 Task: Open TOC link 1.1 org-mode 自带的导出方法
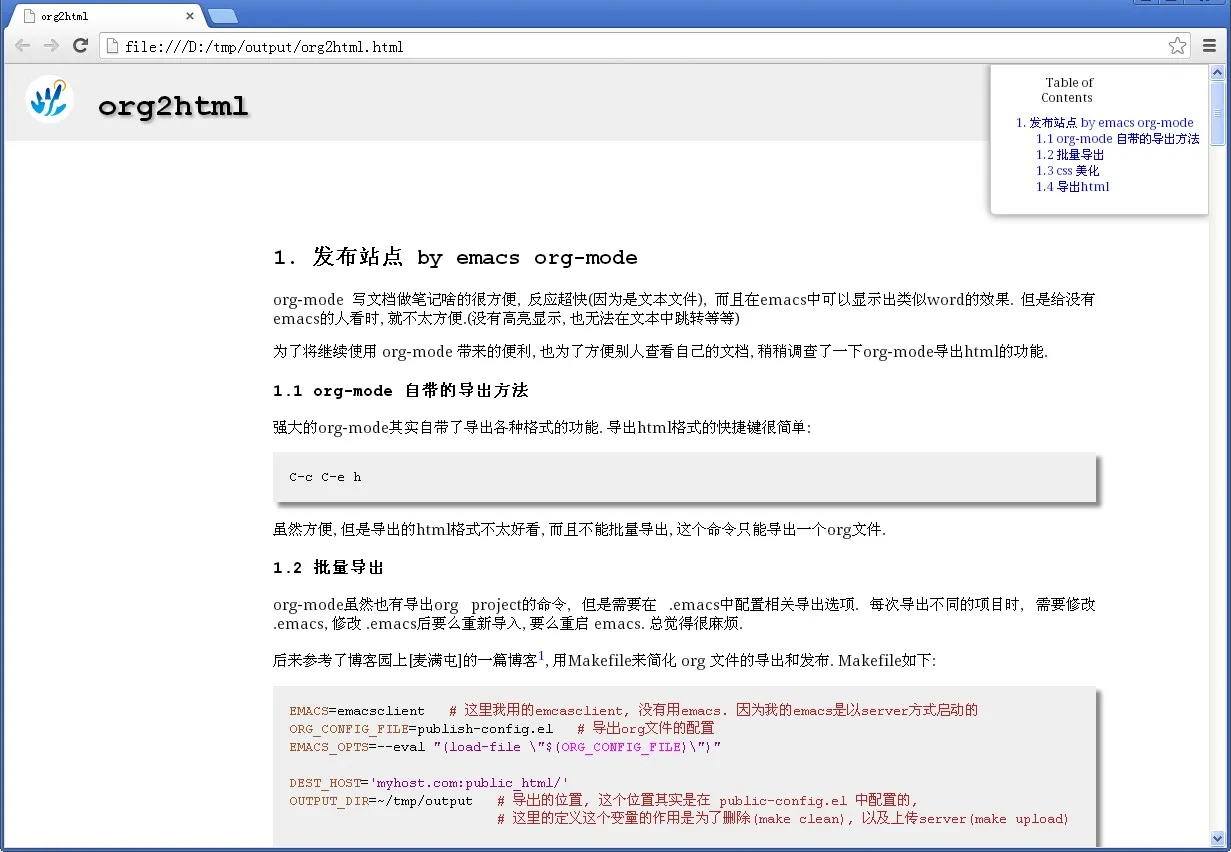click(x=1118, y=139)
